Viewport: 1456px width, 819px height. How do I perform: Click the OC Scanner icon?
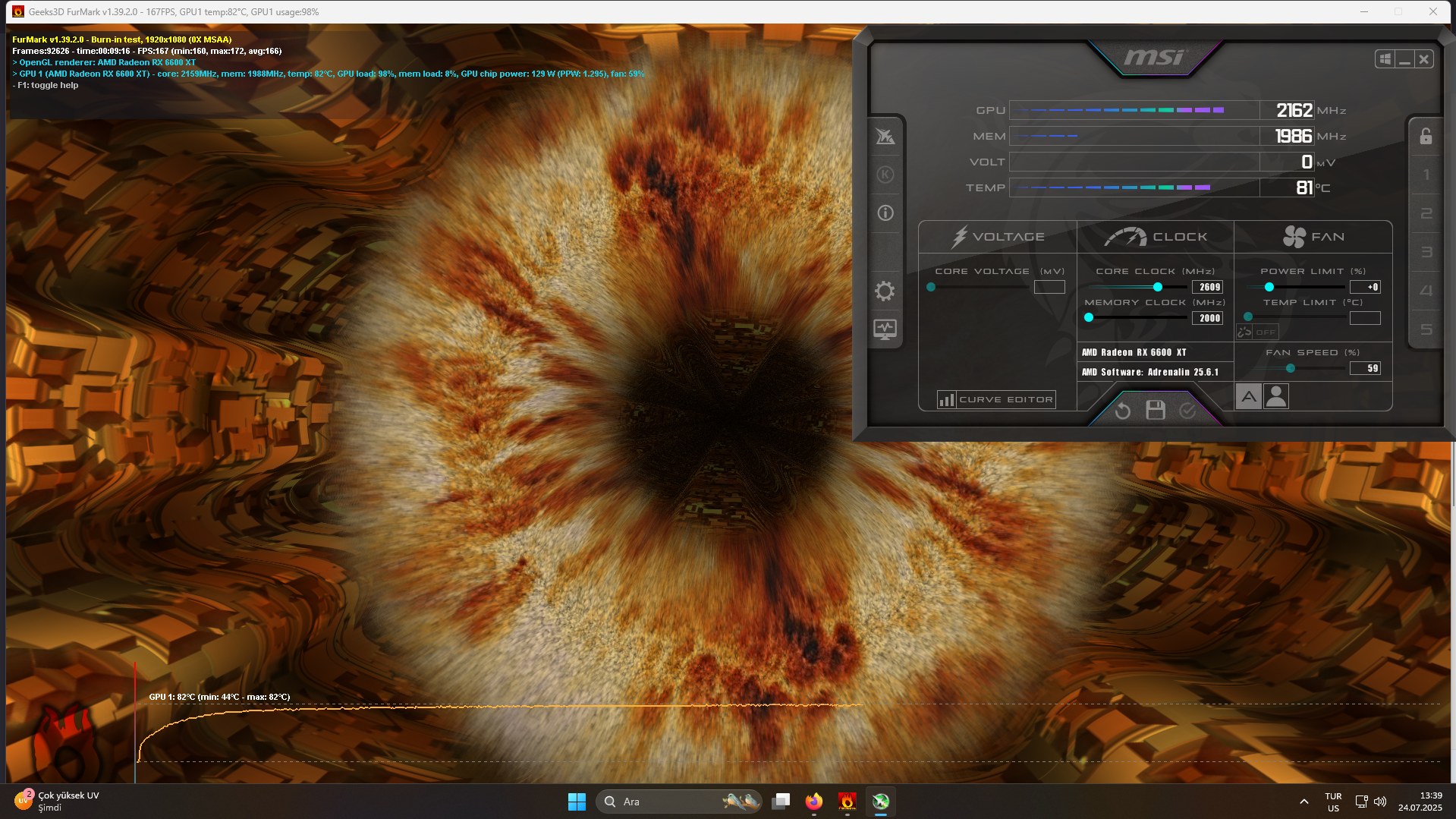pyautogui.click(x=885, y=137)
